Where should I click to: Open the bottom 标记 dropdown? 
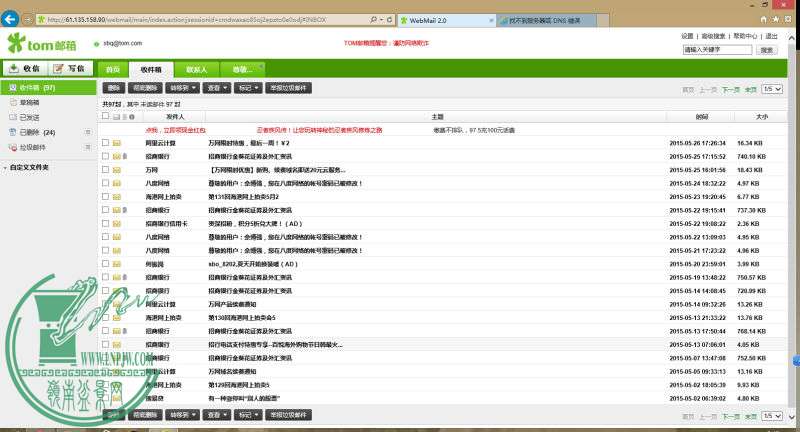248,415
